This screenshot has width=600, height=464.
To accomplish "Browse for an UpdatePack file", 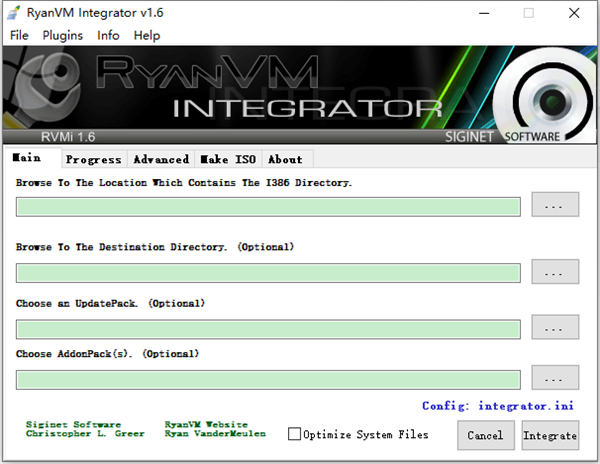I will tap(555, 327).
